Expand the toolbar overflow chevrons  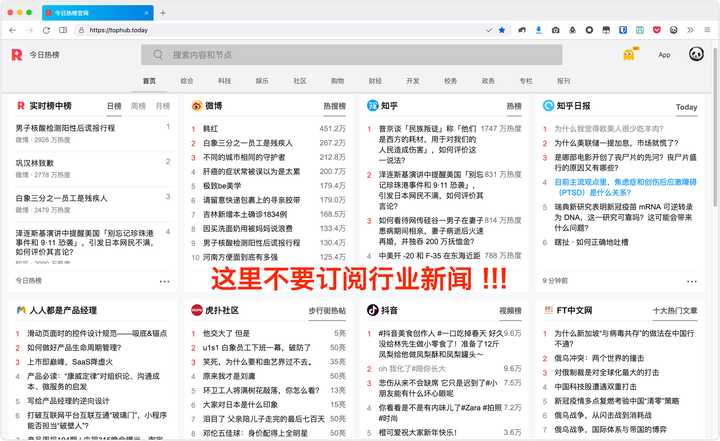[x=690, y=30]
